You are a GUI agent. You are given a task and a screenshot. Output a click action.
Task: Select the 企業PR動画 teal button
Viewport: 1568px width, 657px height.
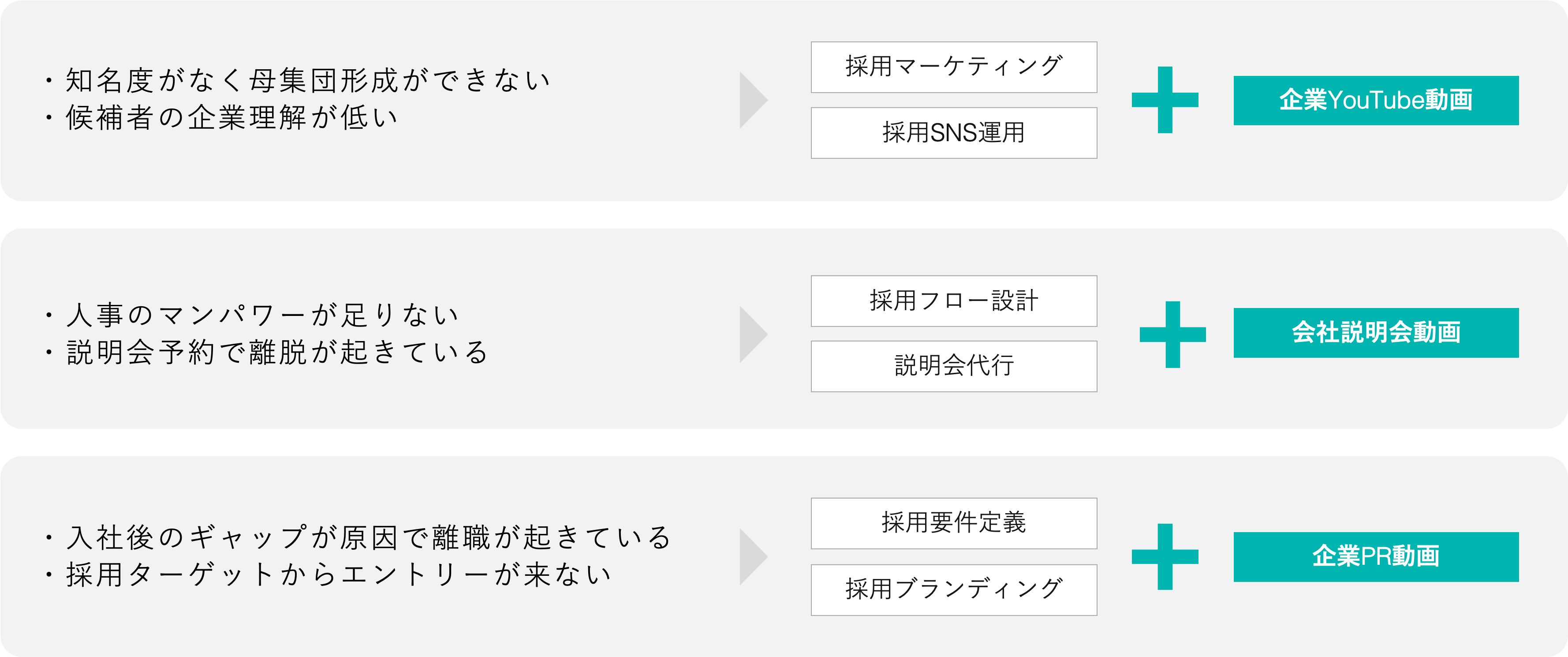pos(1376,556)
